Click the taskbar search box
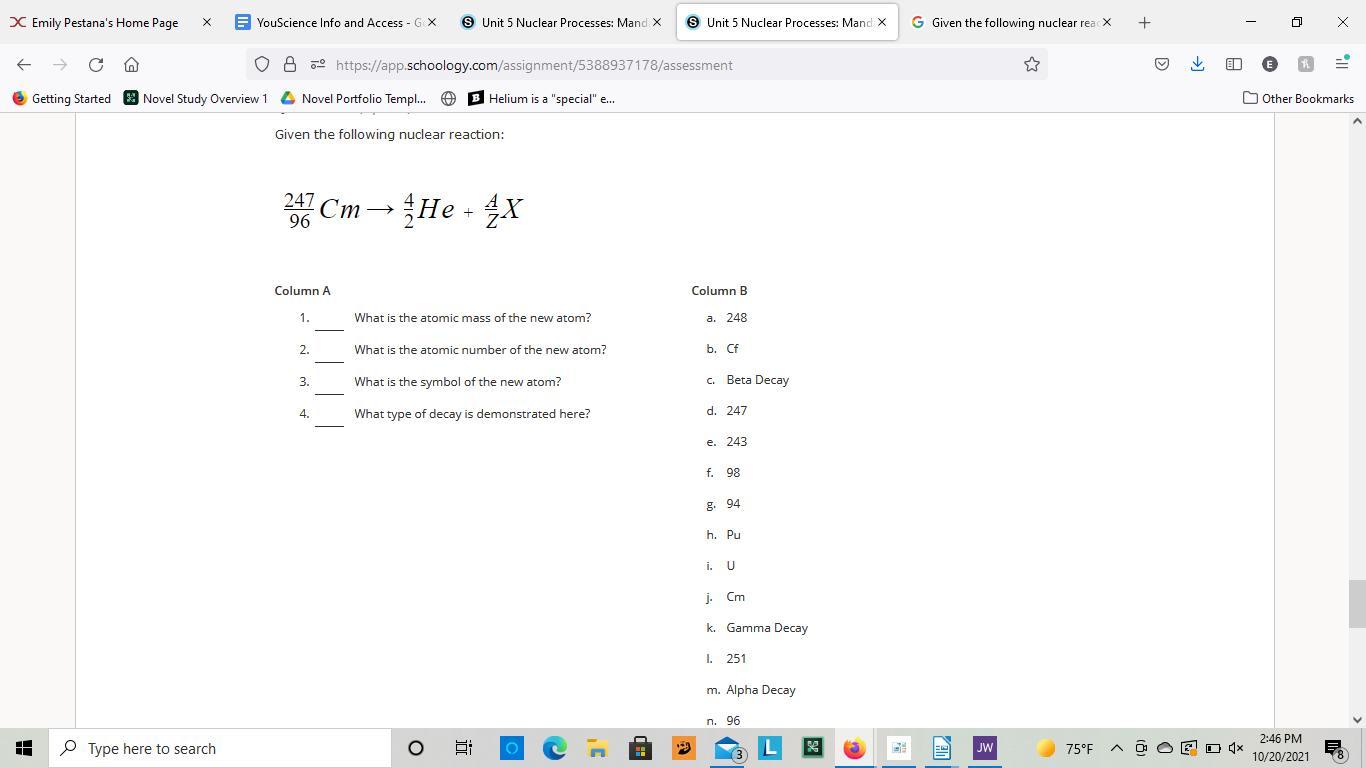 pyautogui.click(x=219, y=748)
